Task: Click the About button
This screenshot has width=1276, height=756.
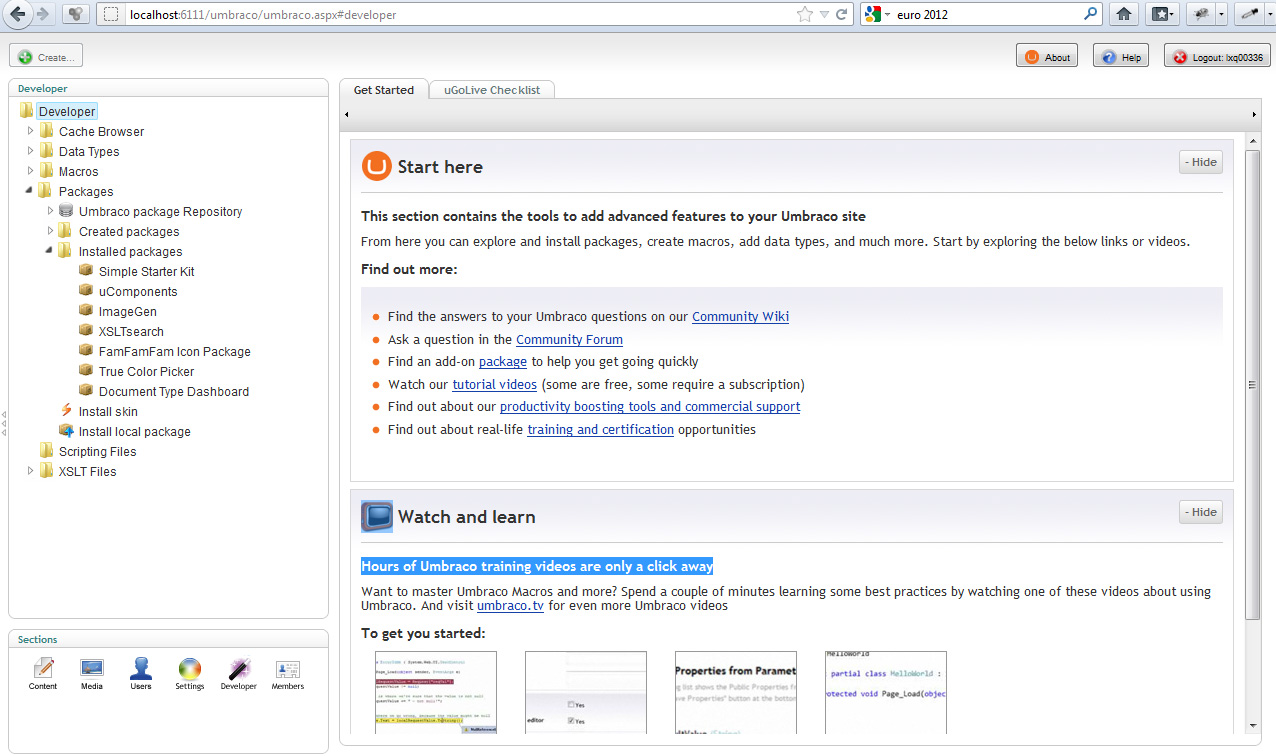Action: point(1047,57)
